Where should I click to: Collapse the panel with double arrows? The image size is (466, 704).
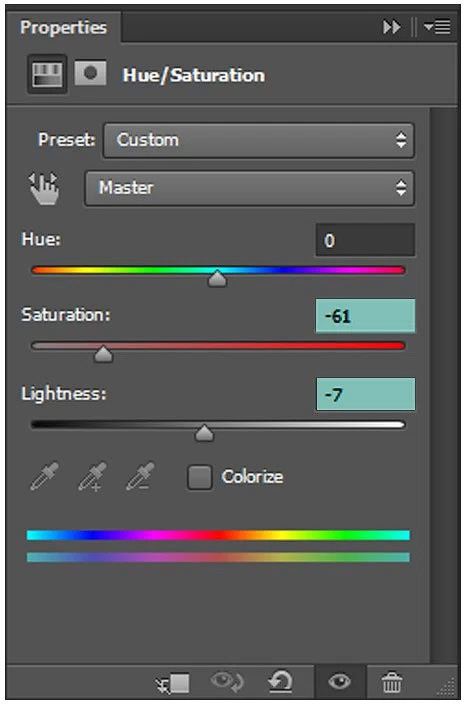coord(391,27)
